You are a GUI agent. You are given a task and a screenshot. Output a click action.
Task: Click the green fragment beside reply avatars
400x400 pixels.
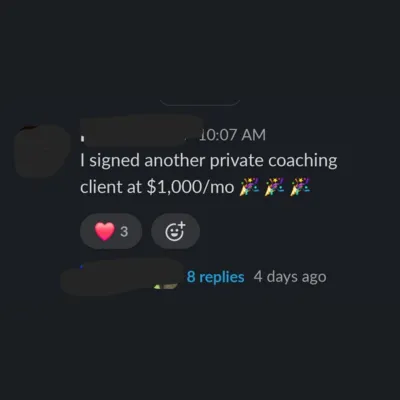(x=158, y=286)
